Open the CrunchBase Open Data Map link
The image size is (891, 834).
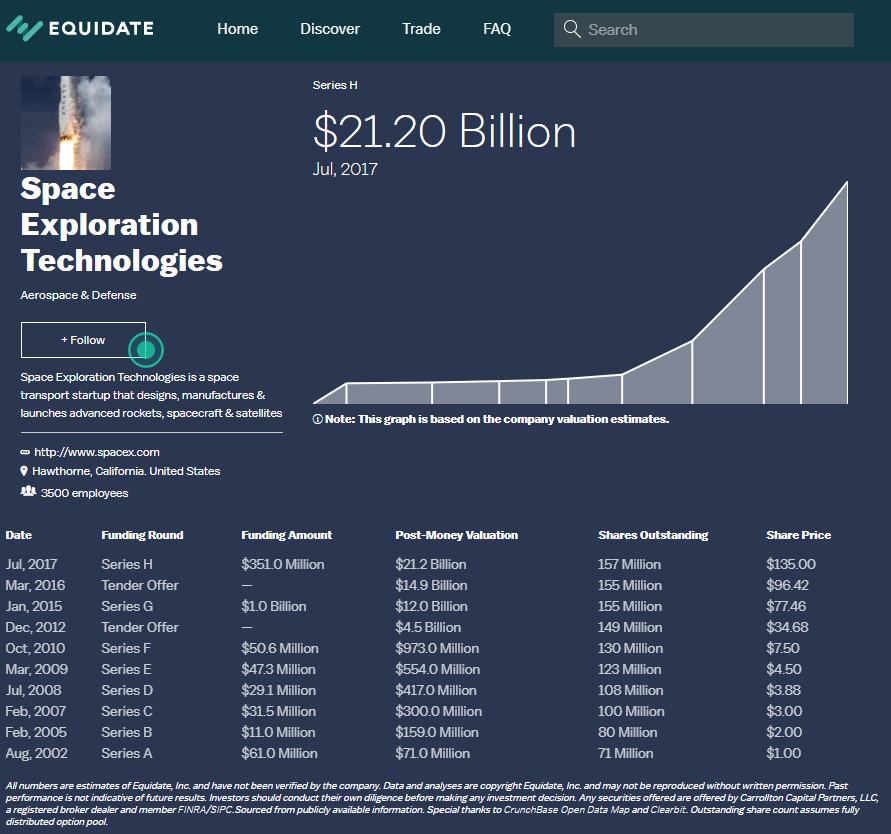tap(567, 810)
